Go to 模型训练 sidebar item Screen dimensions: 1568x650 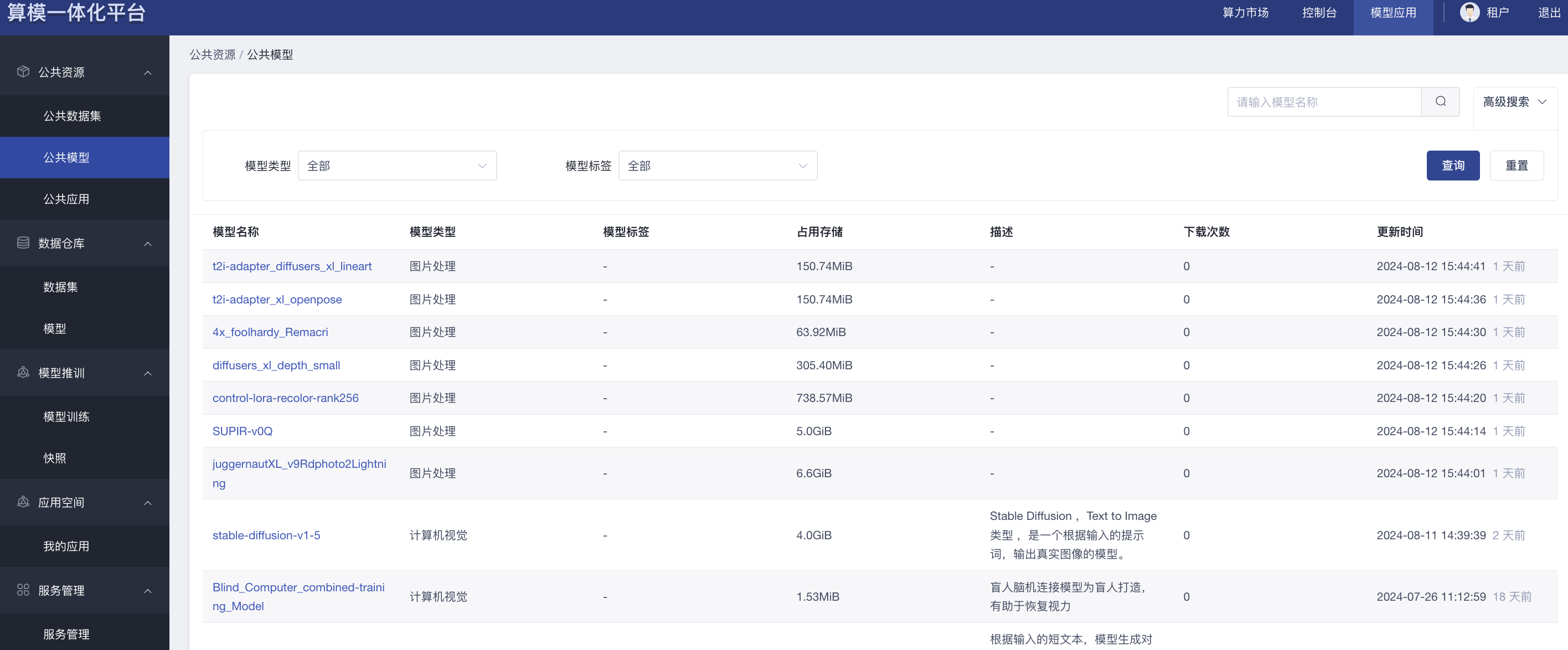[66, 416]
